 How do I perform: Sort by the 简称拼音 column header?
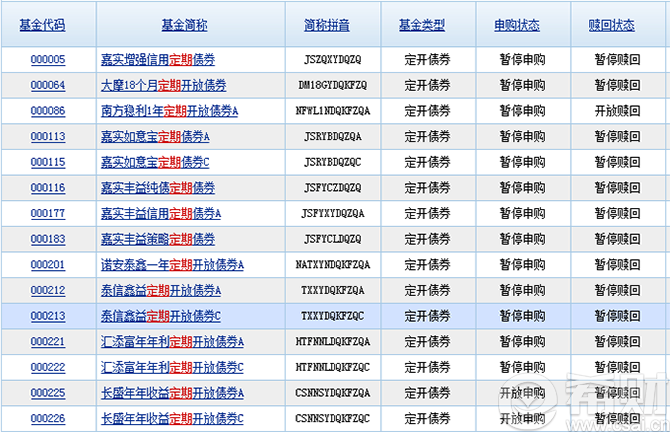coord(327,25)
